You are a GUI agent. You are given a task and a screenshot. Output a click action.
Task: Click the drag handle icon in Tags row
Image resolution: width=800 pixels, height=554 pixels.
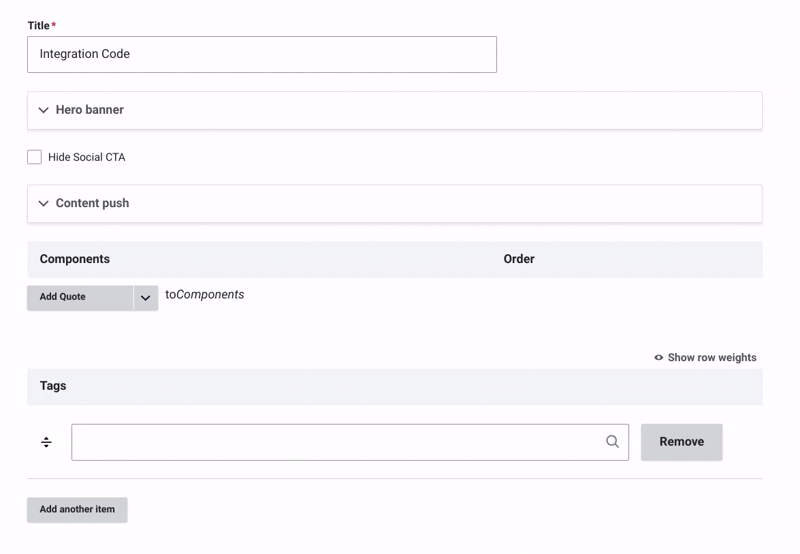point(46,442)
